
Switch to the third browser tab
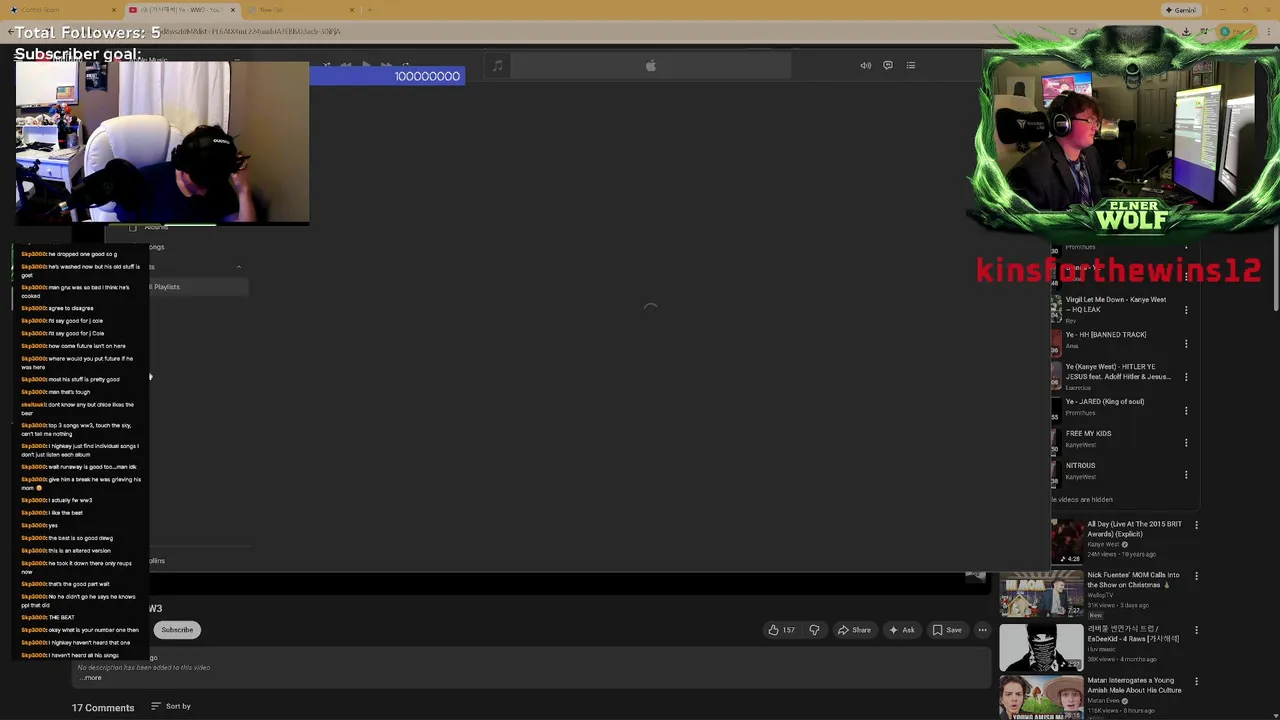click(x=300, y=10)
